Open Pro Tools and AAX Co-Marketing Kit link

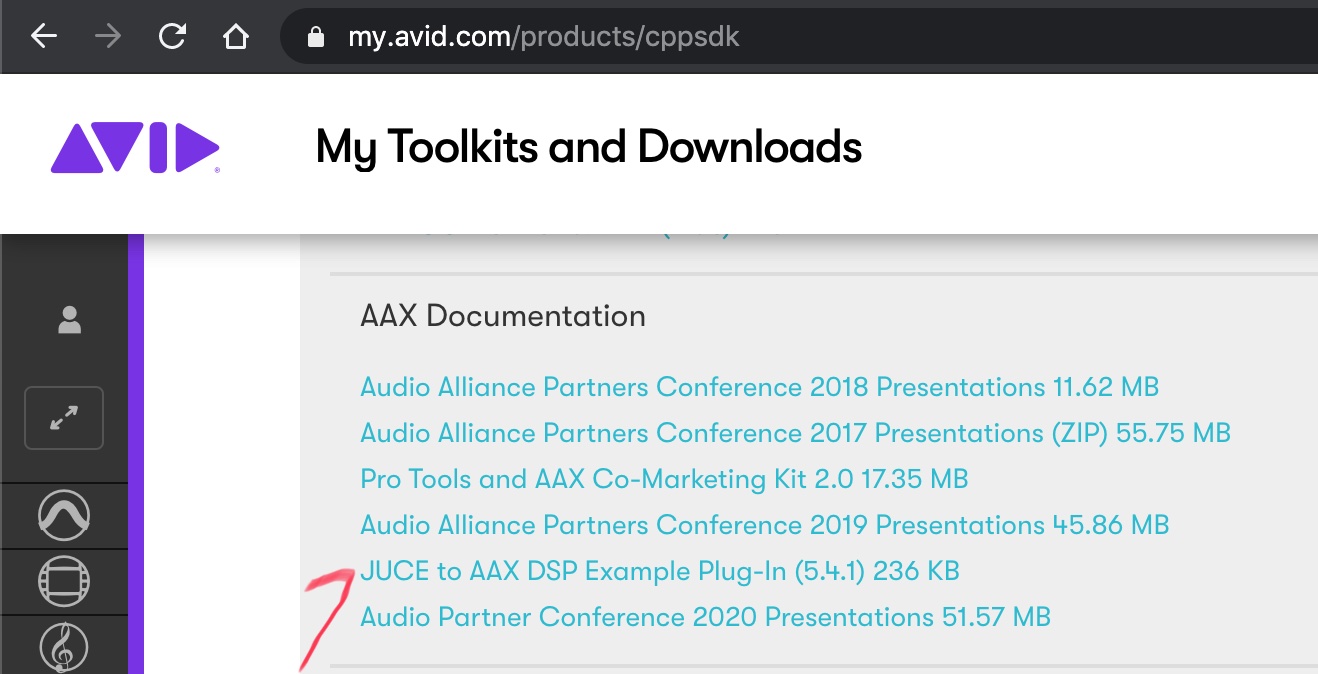(x=664, y=479)
